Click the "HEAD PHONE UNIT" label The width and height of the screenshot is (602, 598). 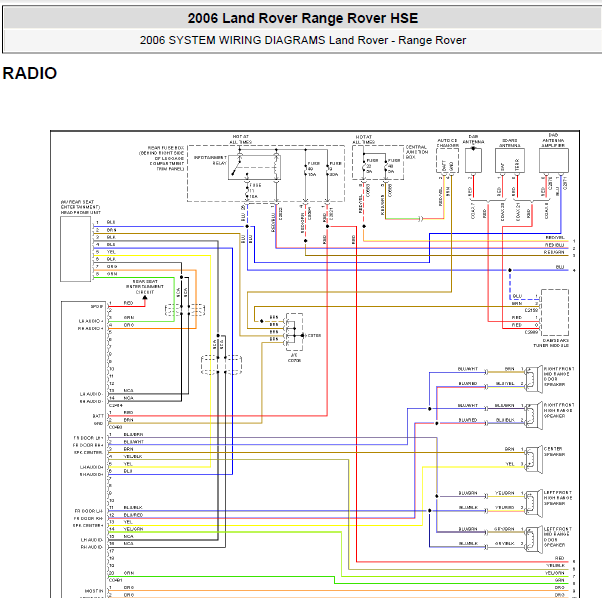click(x=81, y=212)
